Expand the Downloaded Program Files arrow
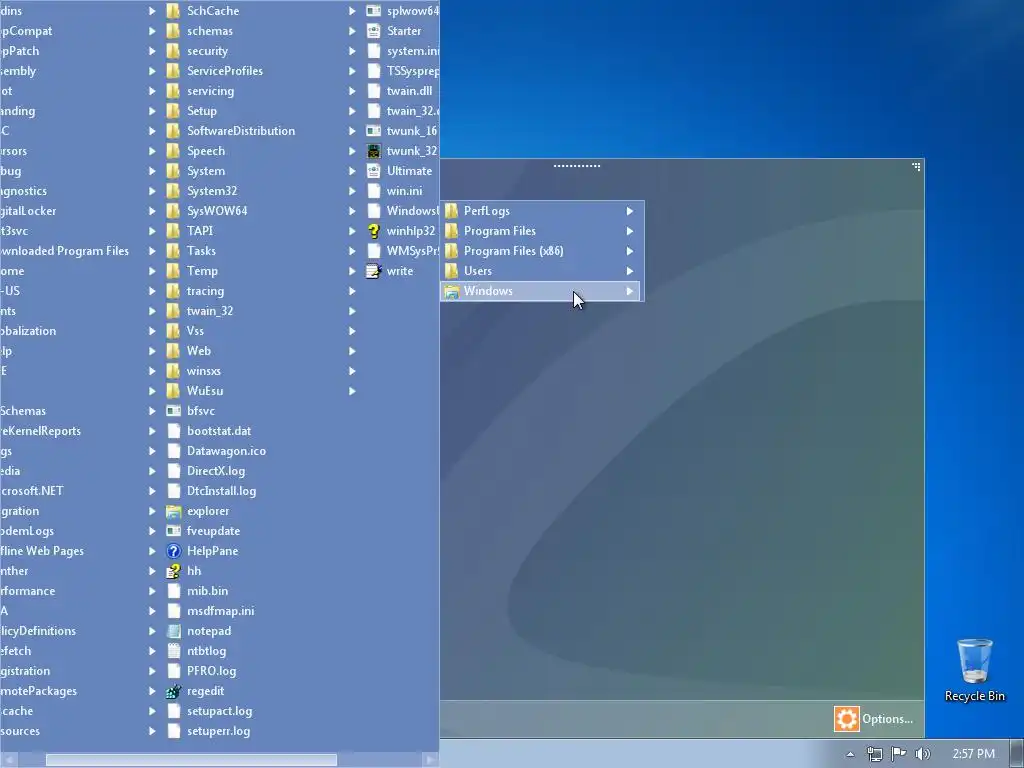 [152, 251]
